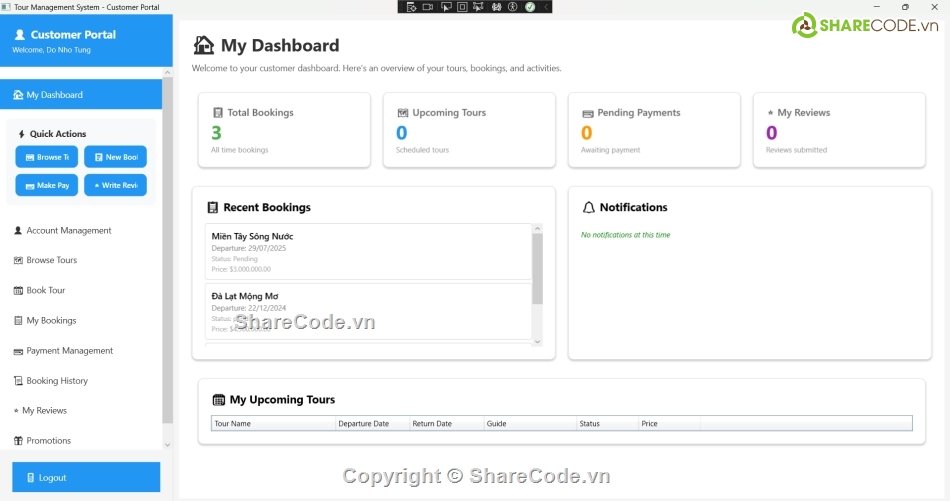Click the Booking History sidebar icon

(x=18, y=381)
